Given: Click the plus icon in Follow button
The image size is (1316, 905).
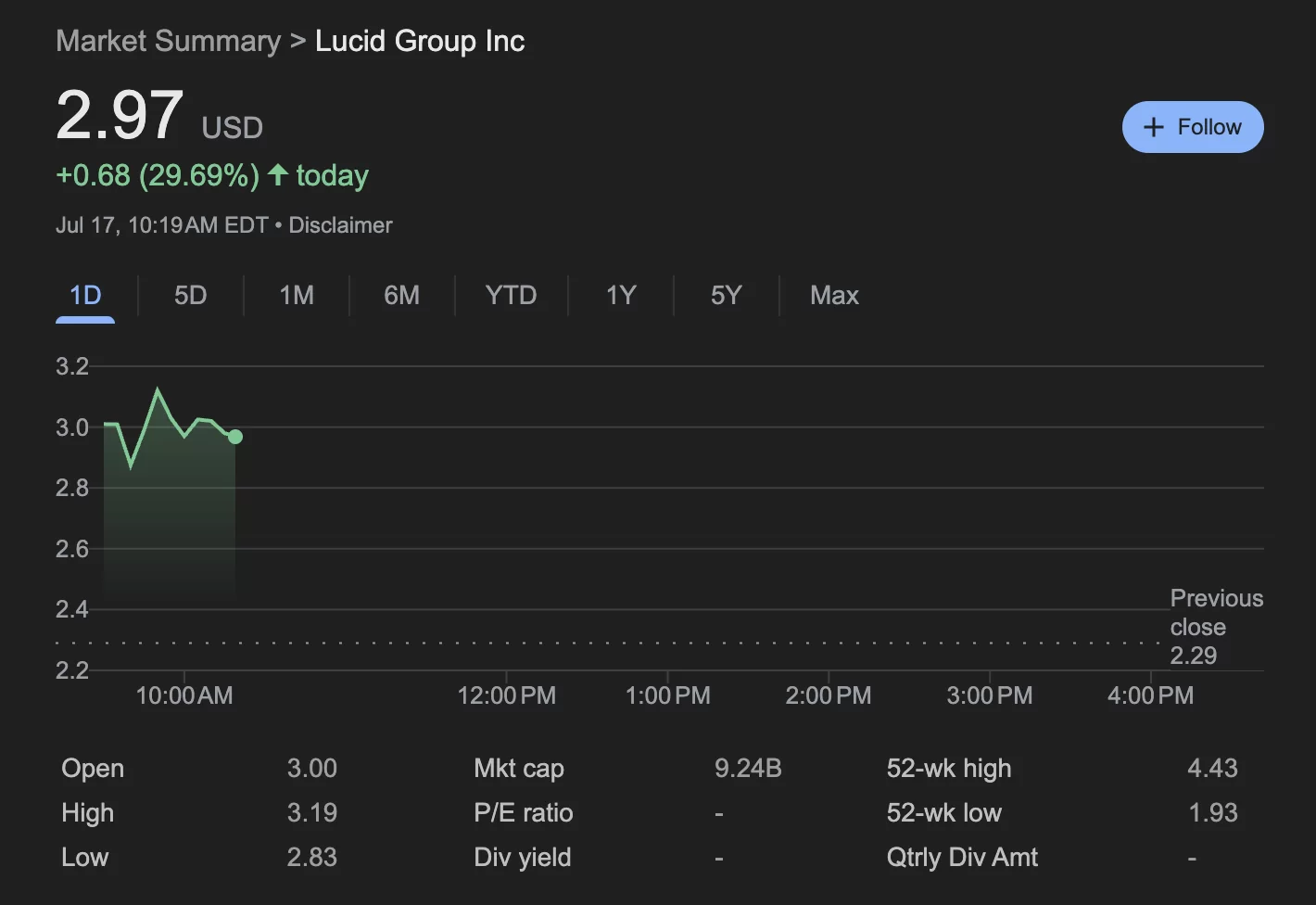Looking at the screenshot, I should (1153, 127).
